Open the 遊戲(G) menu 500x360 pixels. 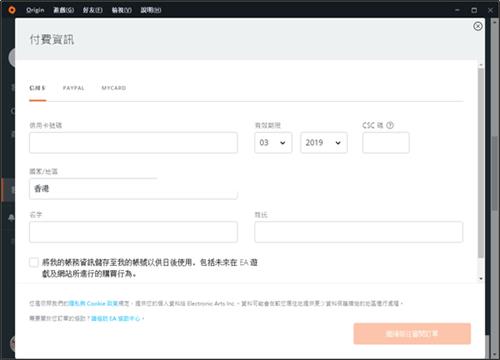point(64,10)
